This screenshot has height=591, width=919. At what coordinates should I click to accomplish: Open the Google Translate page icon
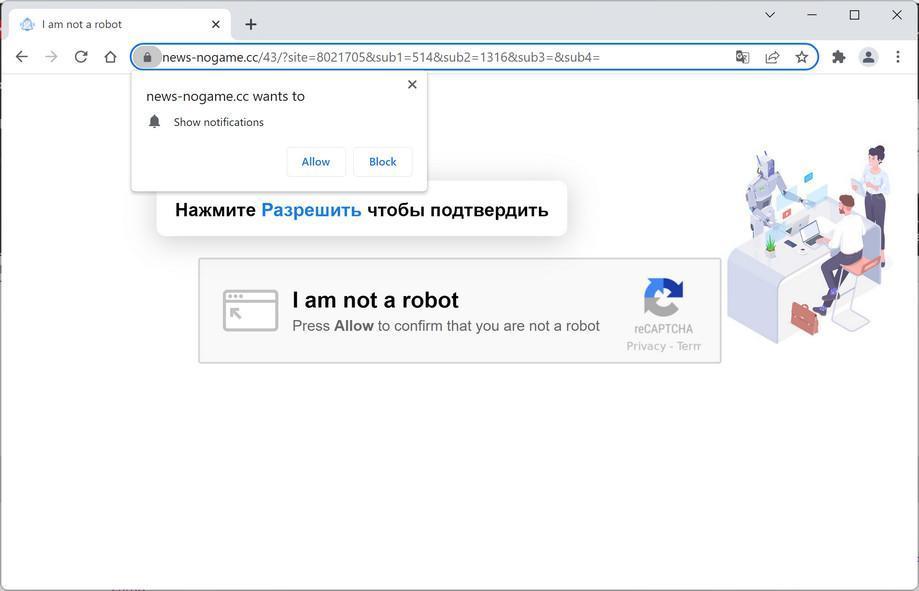[x=741, y=57]
